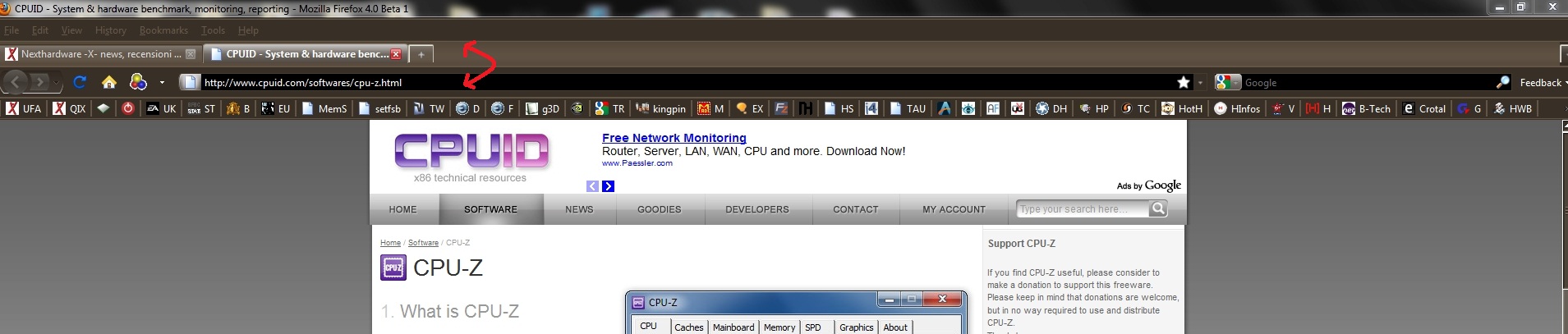Close the CPUID browser tab
The width and height of the screenshot is (1568, 334).
[x=396, y=54]
